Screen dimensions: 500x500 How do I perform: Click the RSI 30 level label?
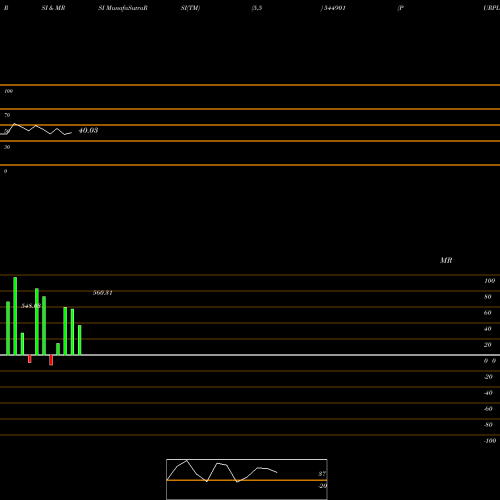[7, 147]
